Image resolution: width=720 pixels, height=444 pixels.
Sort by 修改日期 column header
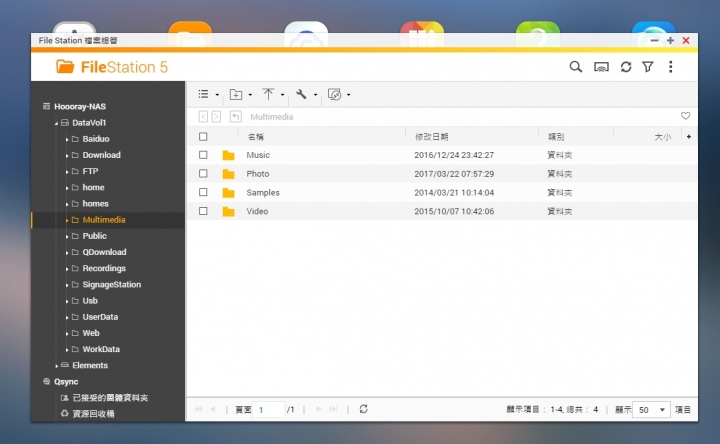pyautogui.click(x=431, y=137)
